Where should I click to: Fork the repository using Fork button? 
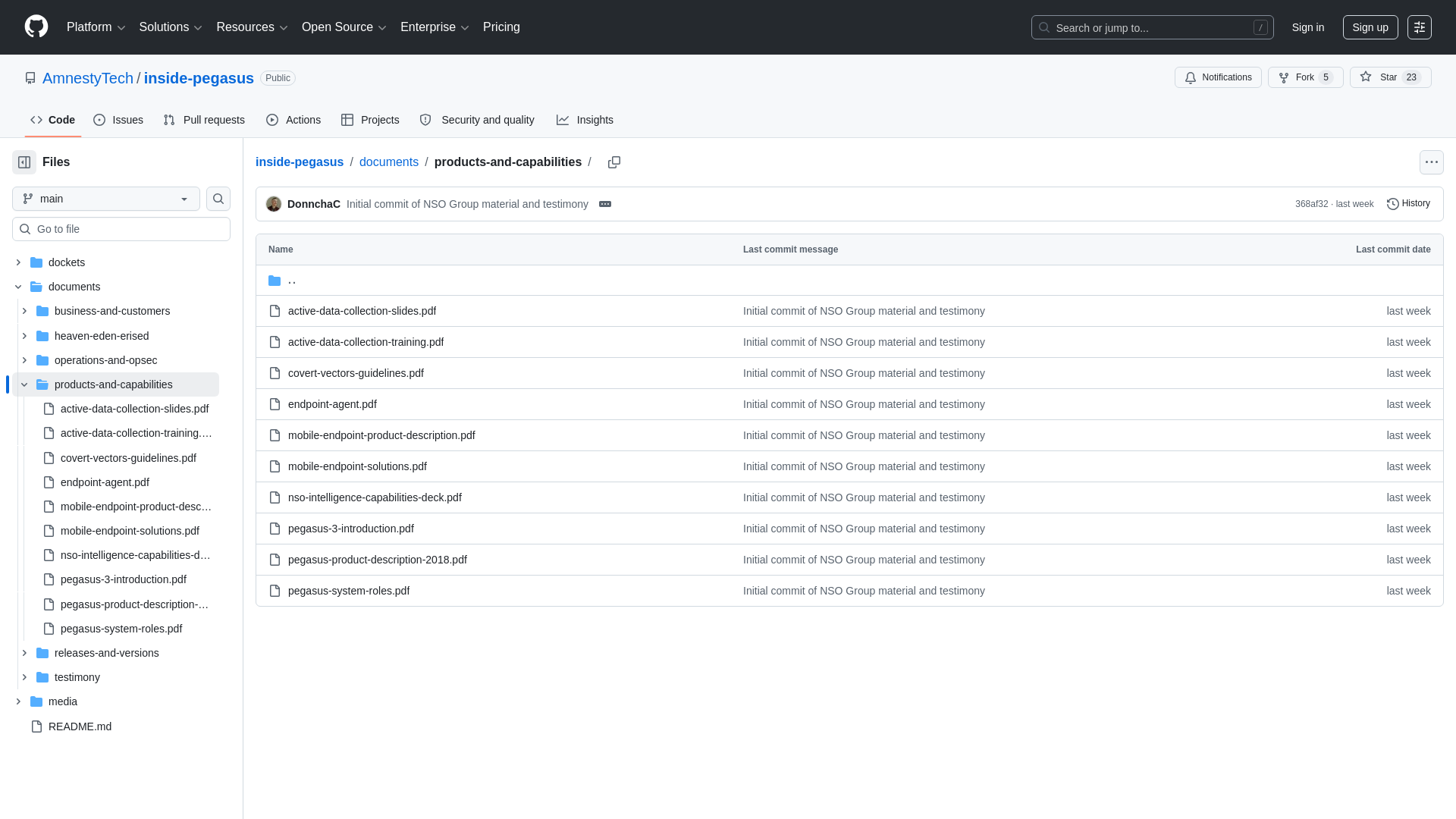pyautogui.click(x=1305, y=77)
